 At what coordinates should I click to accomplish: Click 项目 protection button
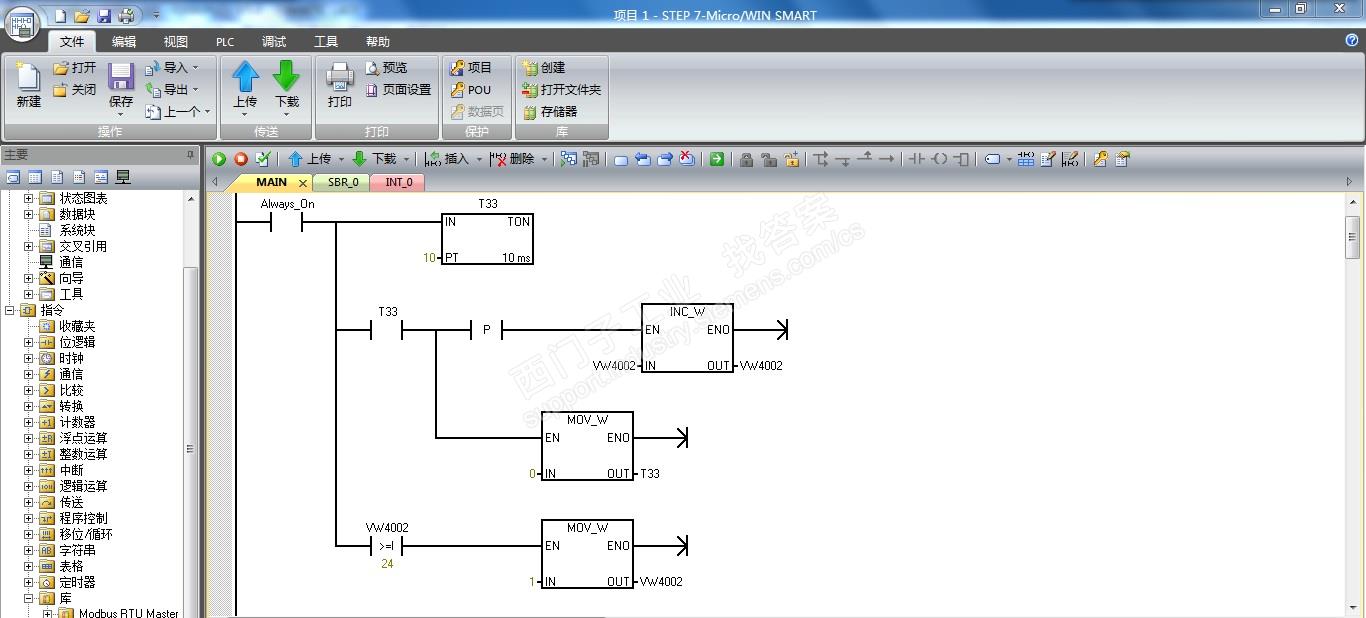coord(471,68)
